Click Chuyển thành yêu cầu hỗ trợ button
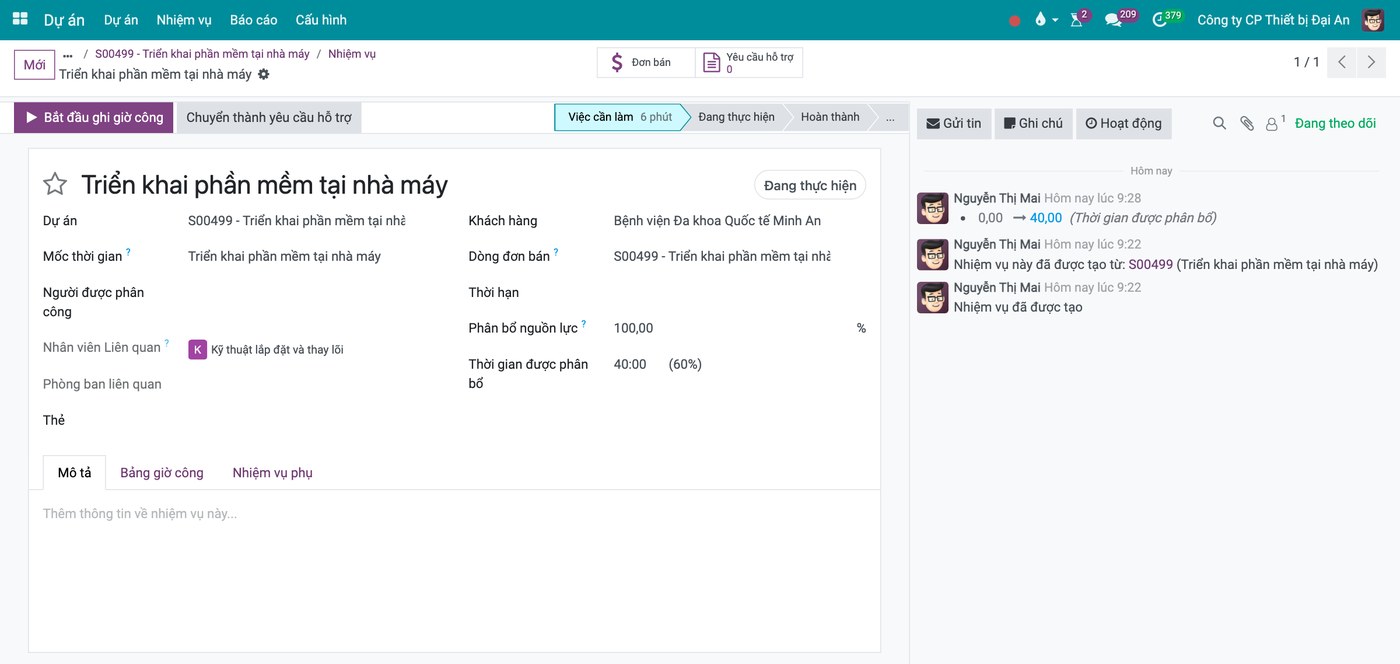This screenshot has height=664, width=1400. point(269,117)
